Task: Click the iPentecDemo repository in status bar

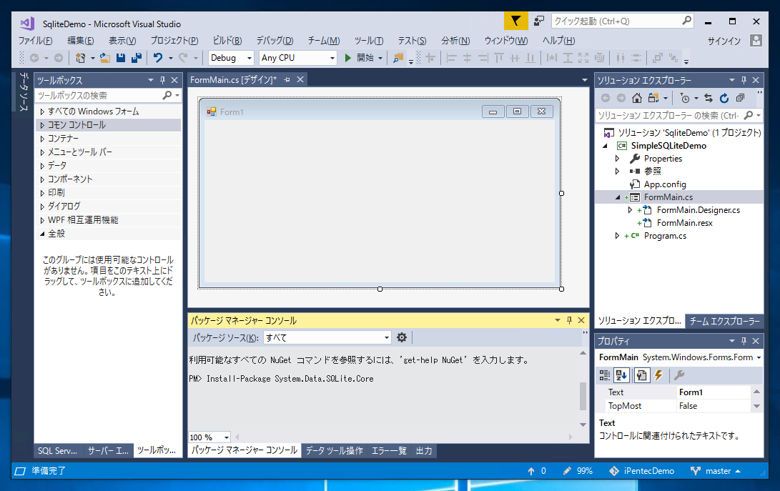Action: [642, 471]
